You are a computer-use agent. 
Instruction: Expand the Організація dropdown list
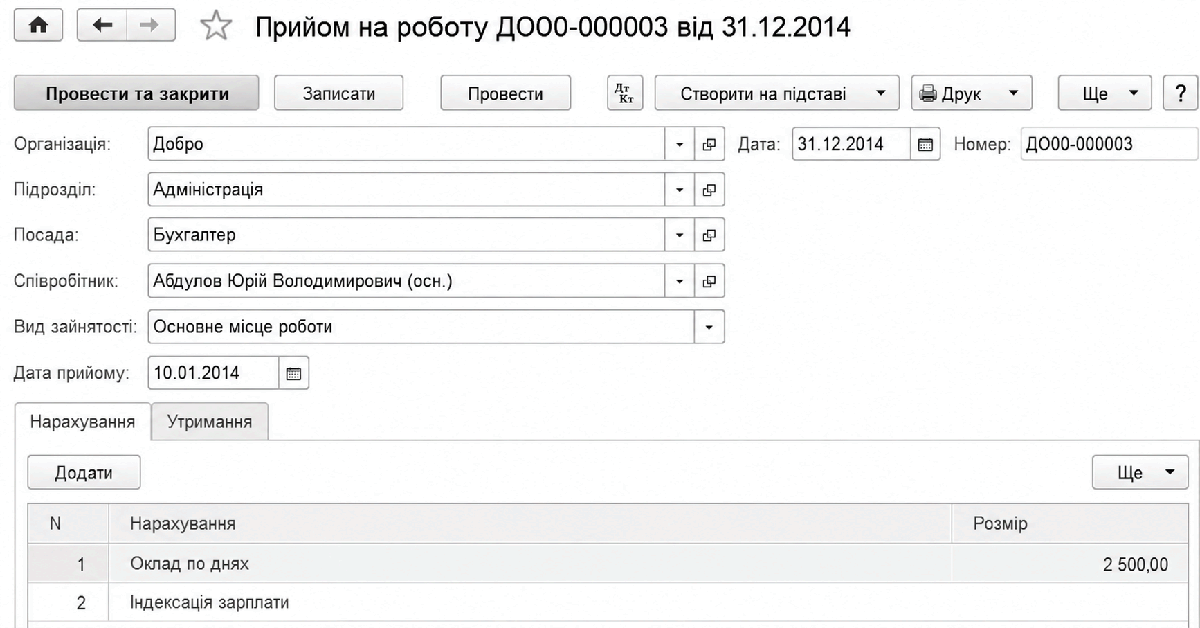(x=681, y=144)
